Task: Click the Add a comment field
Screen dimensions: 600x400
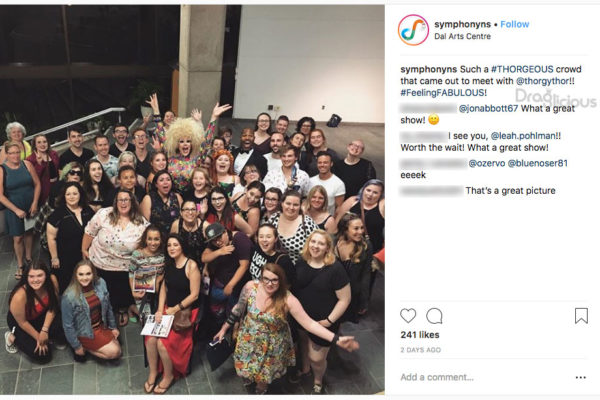Action: (x=486, y=377)
